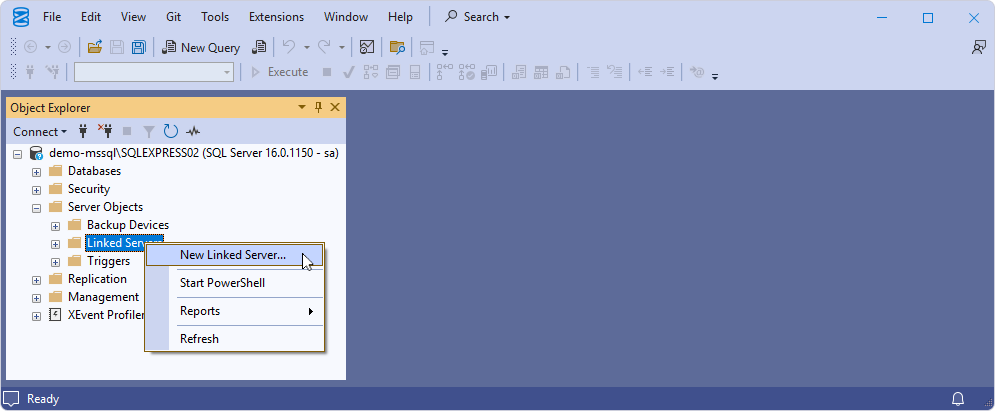Screen dimensions: 995x411
Task: Click the New Query button
Action: [x=201, y=47]
